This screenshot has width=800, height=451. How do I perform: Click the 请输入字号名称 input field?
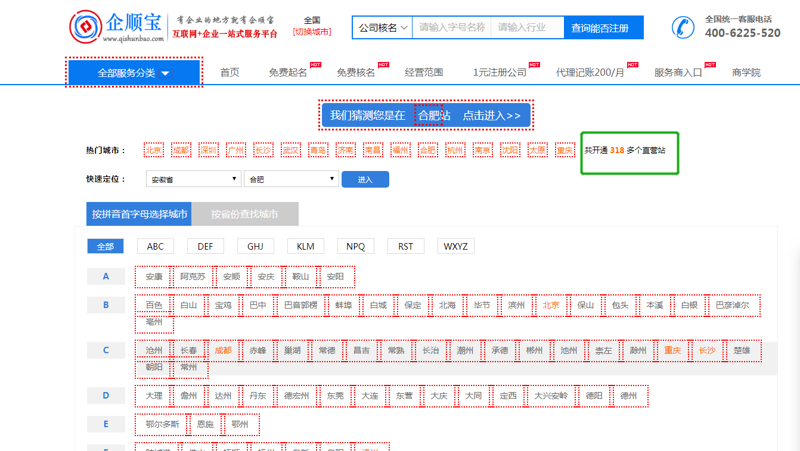click(452, 28)
